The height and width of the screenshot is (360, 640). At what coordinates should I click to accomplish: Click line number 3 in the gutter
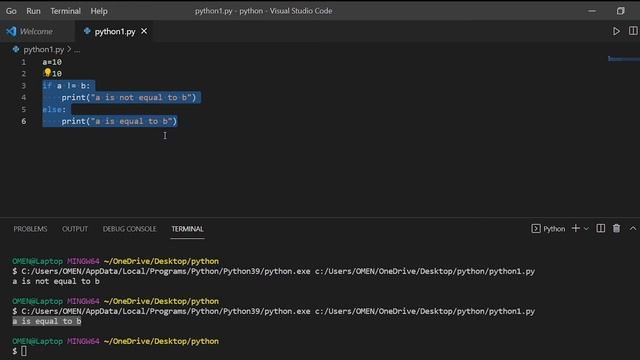[23, 86]
